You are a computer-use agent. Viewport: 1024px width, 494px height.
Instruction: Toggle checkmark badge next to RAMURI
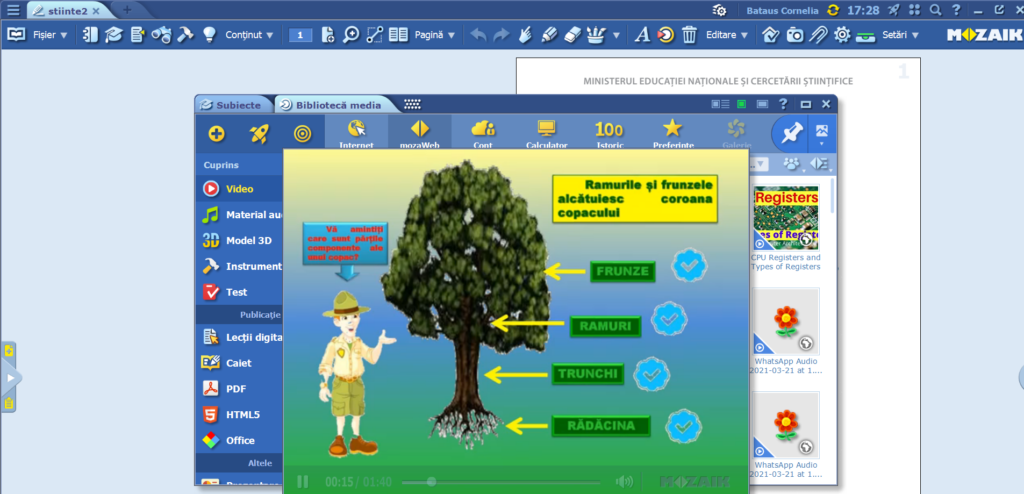[x=669, y=319]
